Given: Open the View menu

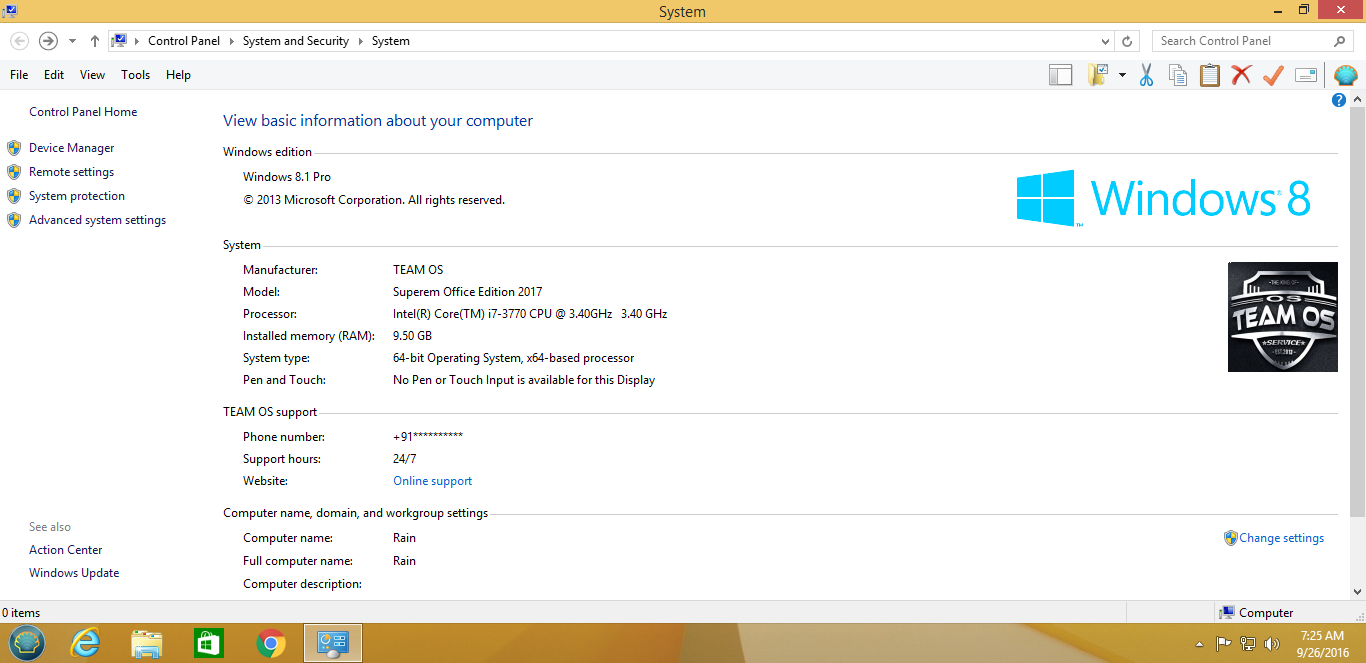Looking at the screenshot, I should pos(93,75).
